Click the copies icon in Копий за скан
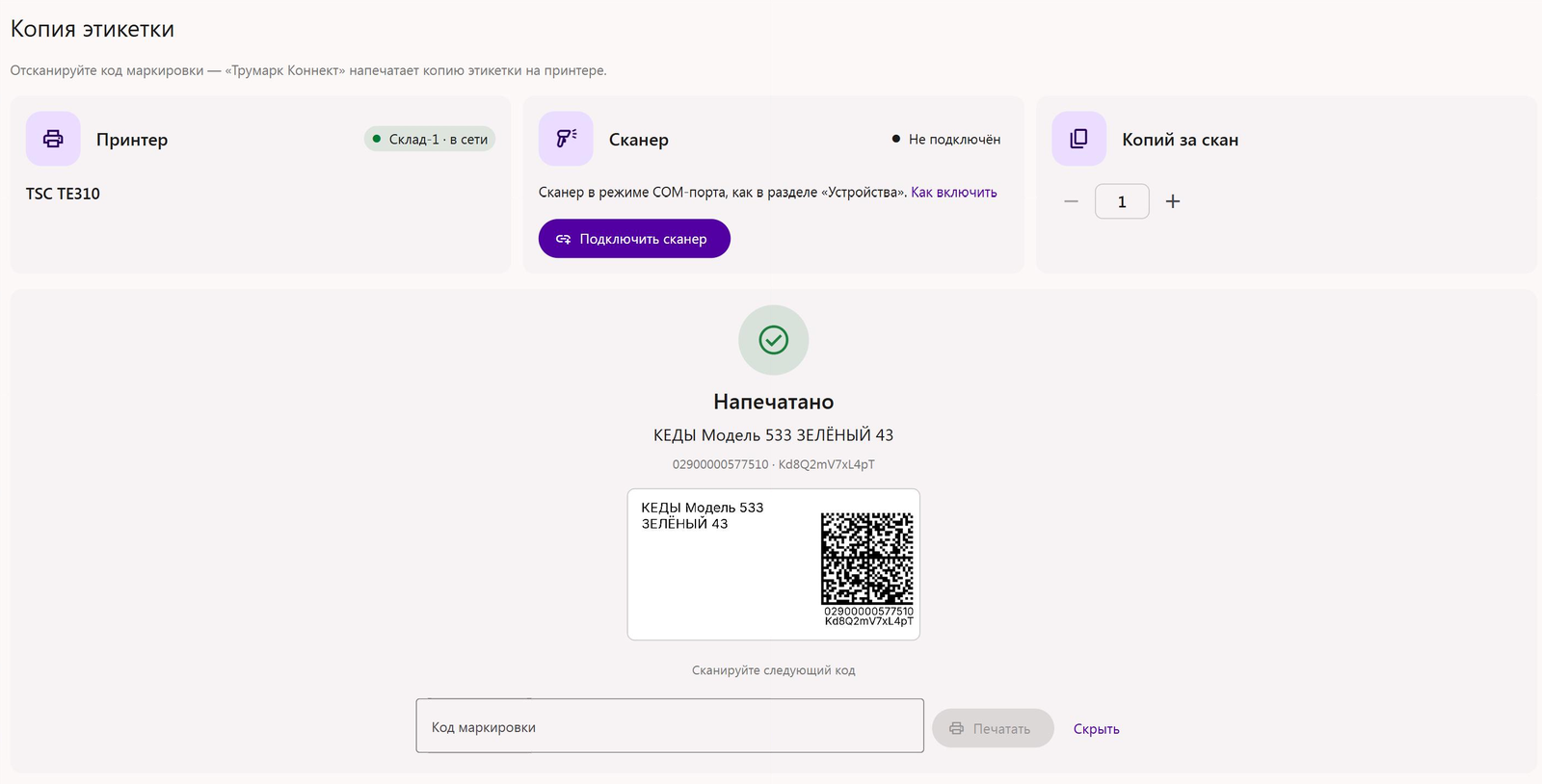1542x784 pixels. tap(1078, 139)
